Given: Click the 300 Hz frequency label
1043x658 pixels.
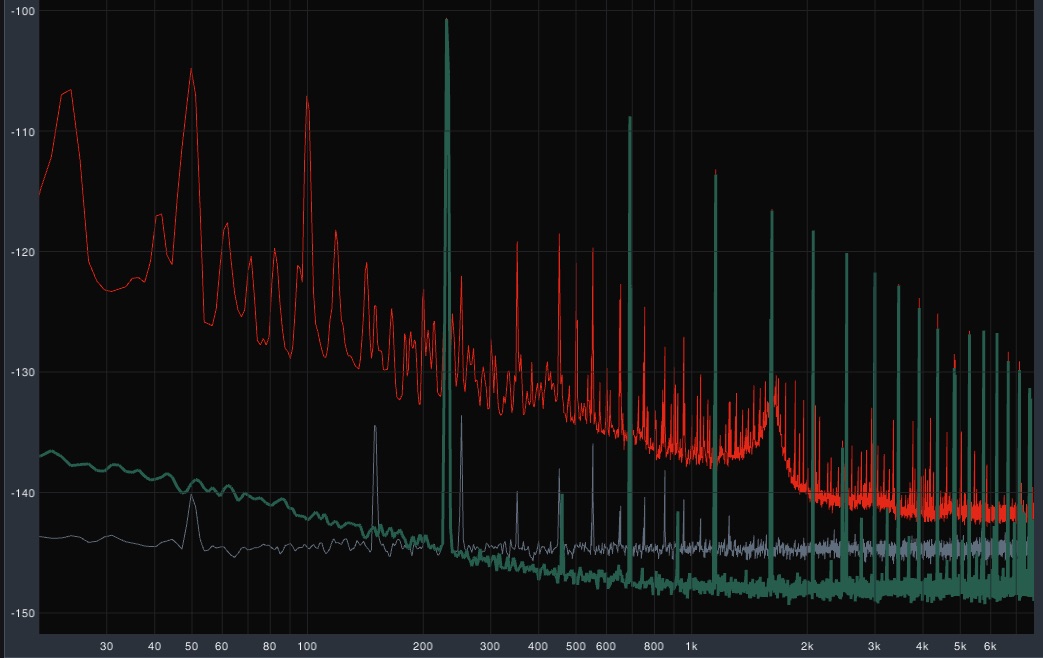Looking at the screenshot, I should click(x=490, y=646).
